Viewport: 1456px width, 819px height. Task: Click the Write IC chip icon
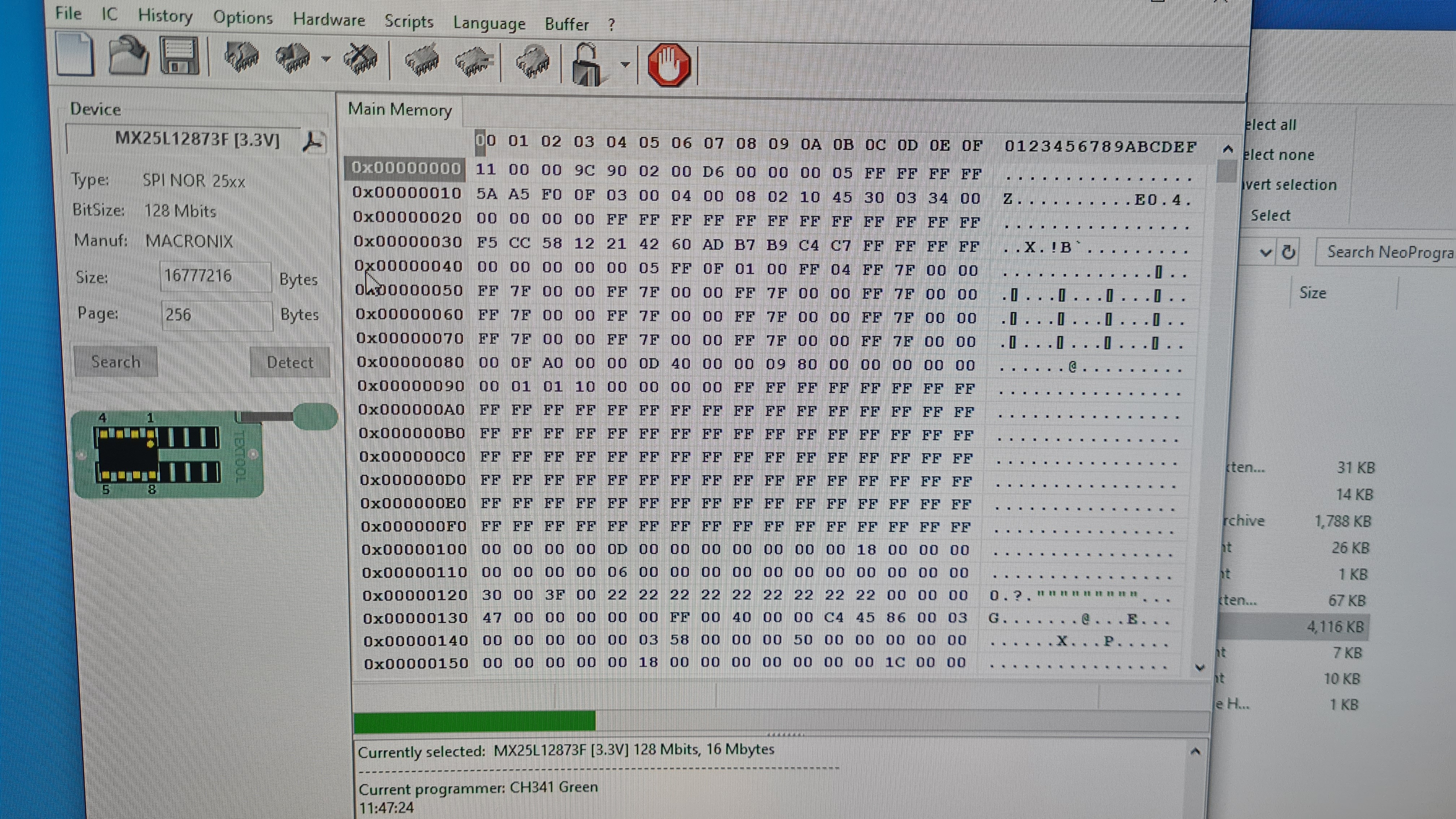[293, 59]
